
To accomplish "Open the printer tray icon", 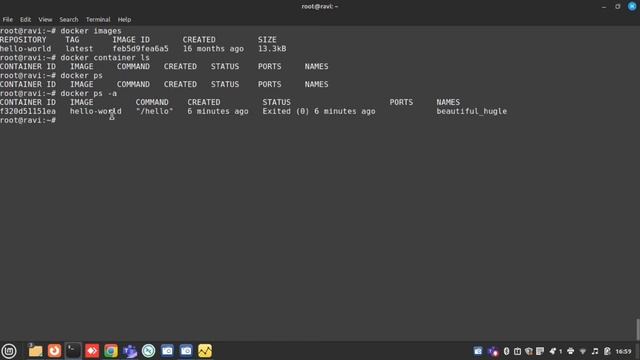I will point(571,351).
